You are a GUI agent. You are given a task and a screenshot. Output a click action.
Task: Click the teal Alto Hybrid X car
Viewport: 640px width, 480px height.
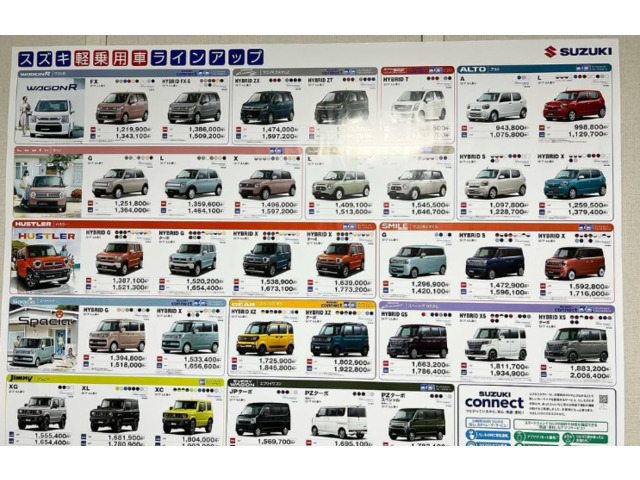[x=574, y=182]
